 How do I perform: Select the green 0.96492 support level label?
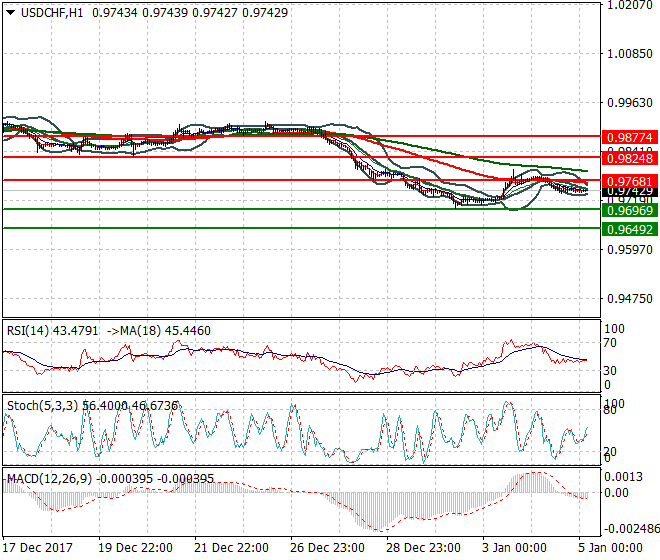[630, 229]
